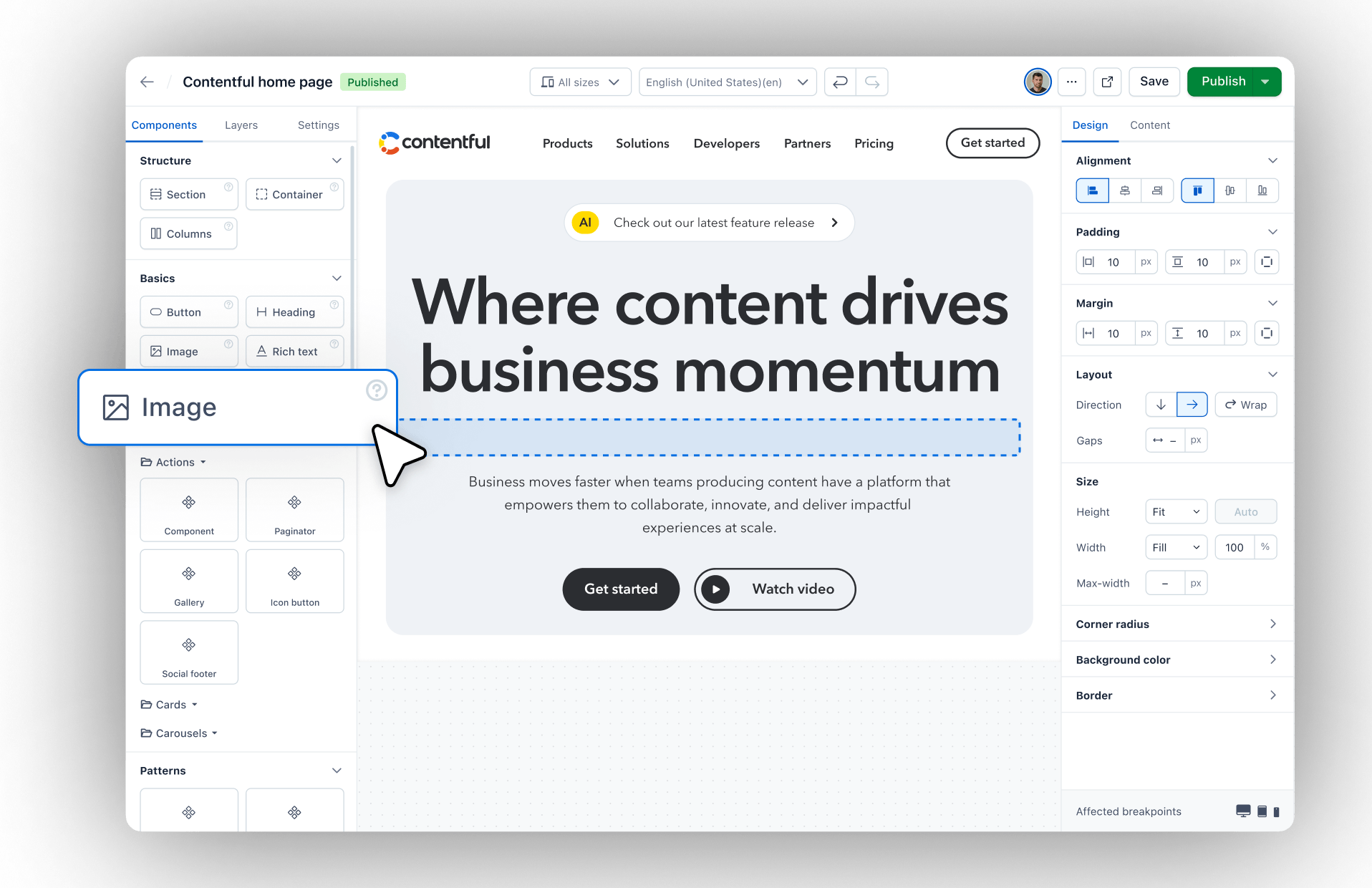
Task: Click the undo icon
Action: point(840,82)
